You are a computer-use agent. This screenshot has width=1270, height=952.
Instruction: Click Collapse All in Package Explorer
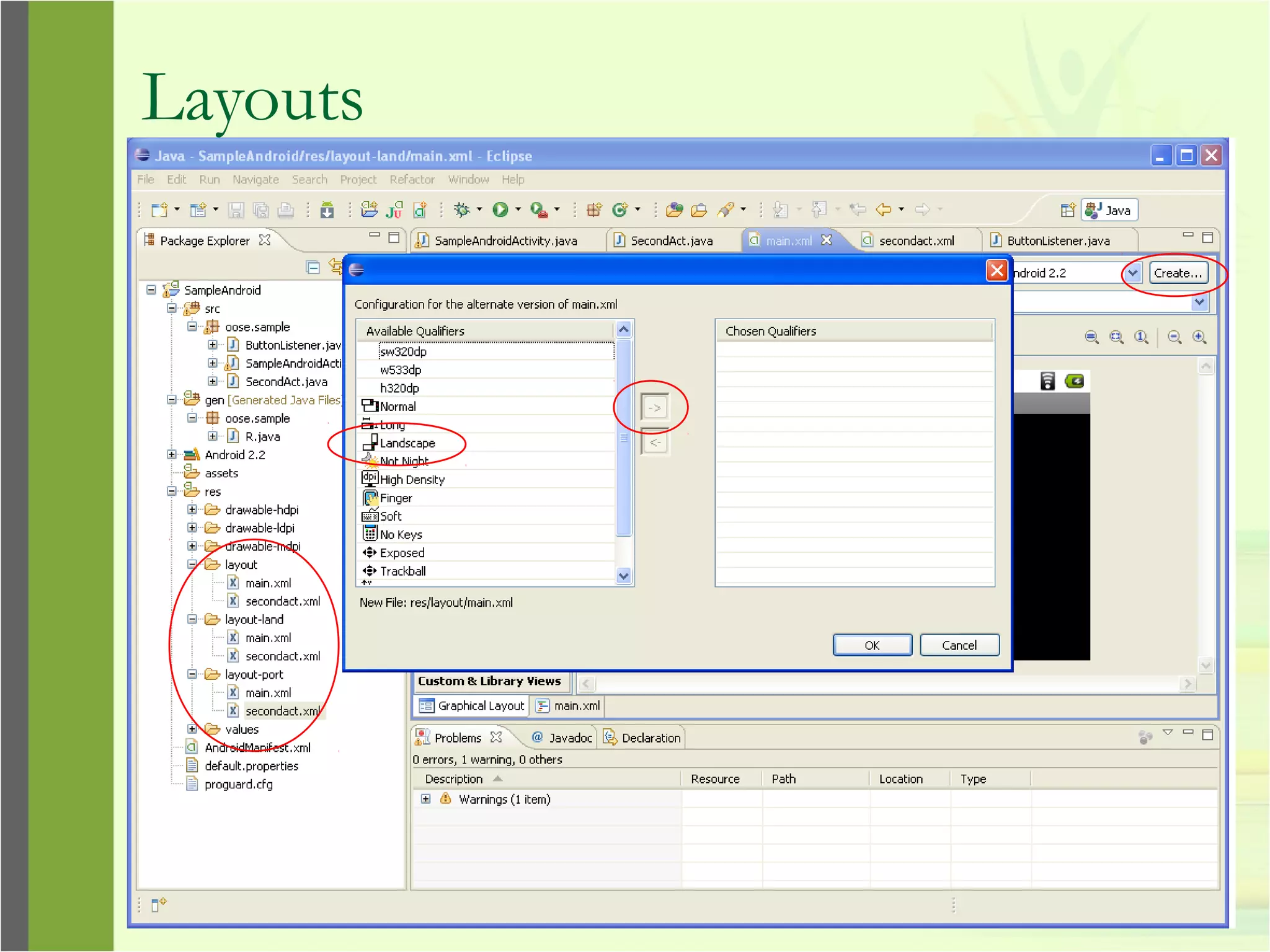(313, 267)
